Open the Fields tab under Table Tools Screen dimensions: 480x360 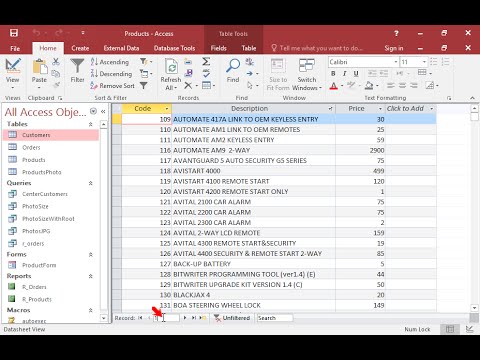click(x=219, y=48)
